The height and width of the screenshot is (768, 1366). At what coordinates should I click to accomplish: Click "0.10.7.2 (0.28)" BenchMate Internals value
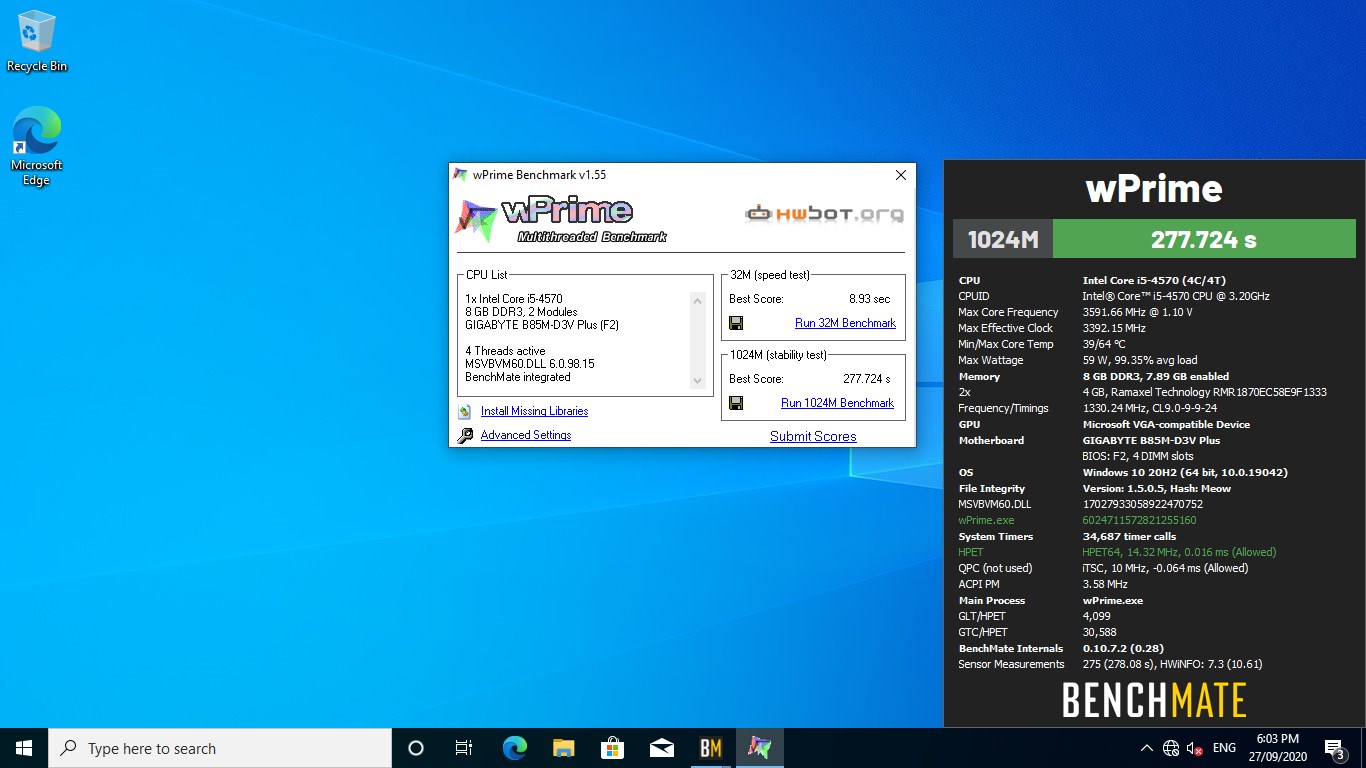tap(1123, 648)
